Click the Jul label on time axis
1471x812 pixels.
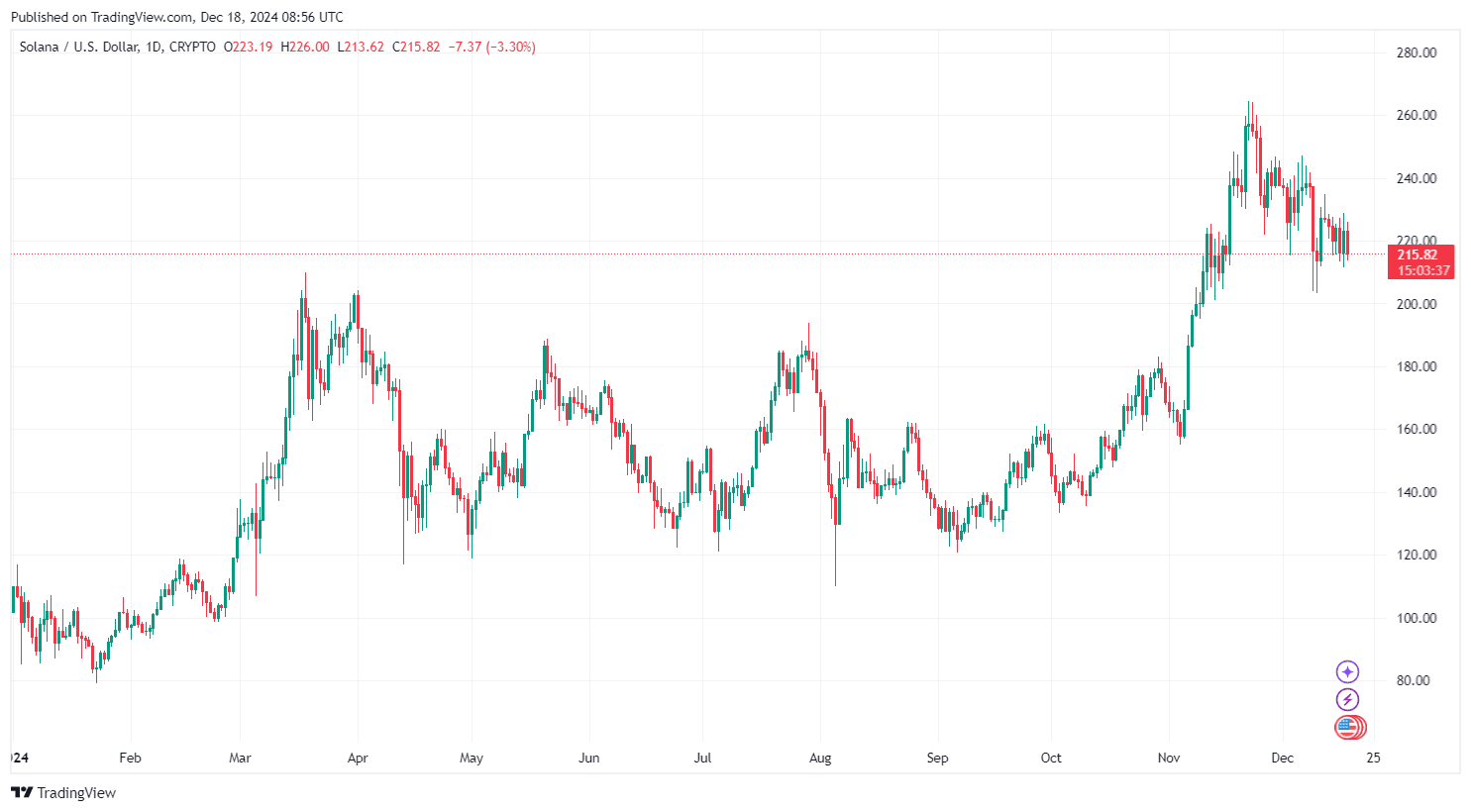702,758
